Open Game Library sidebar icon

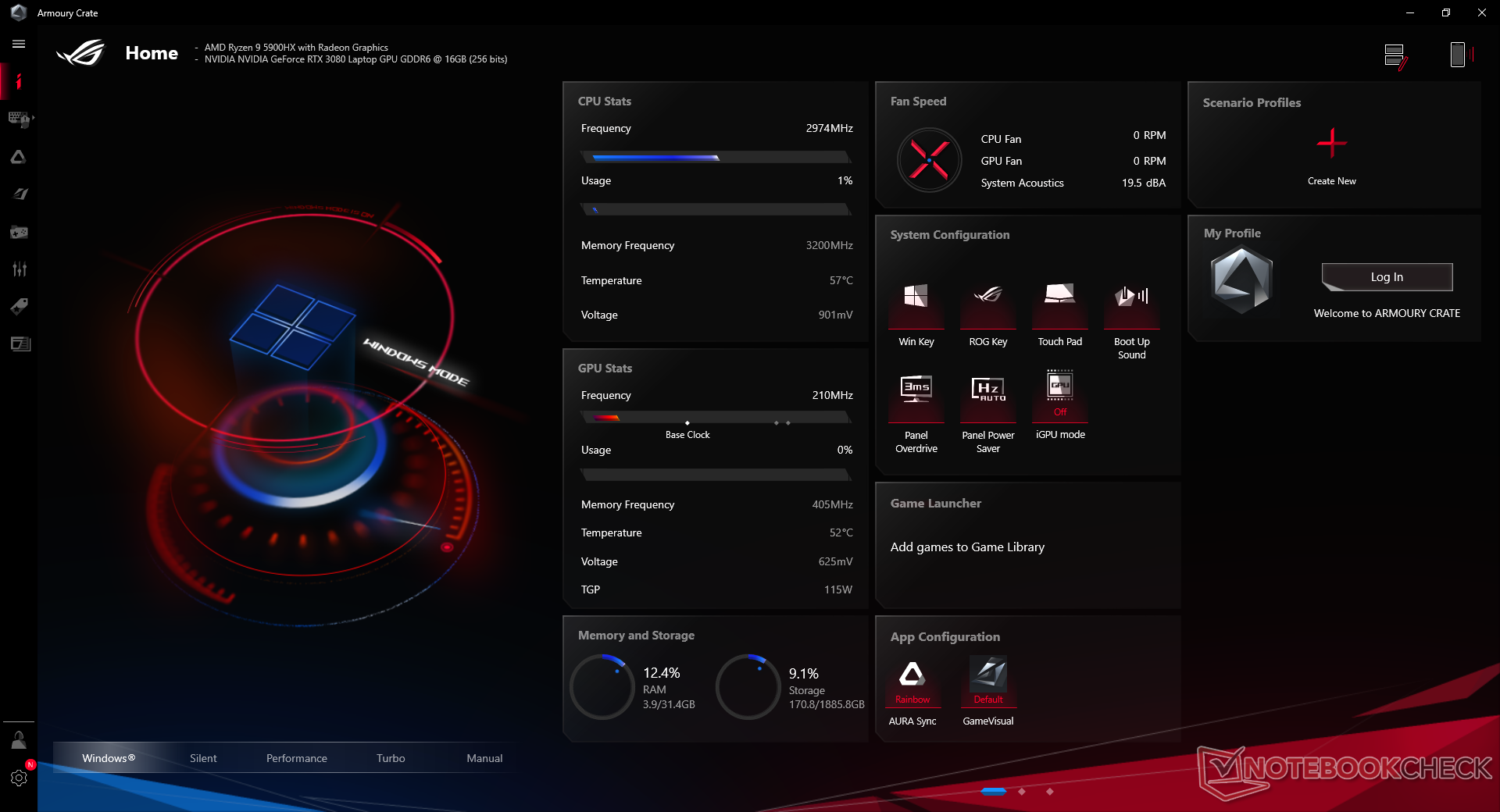[19, 232]
